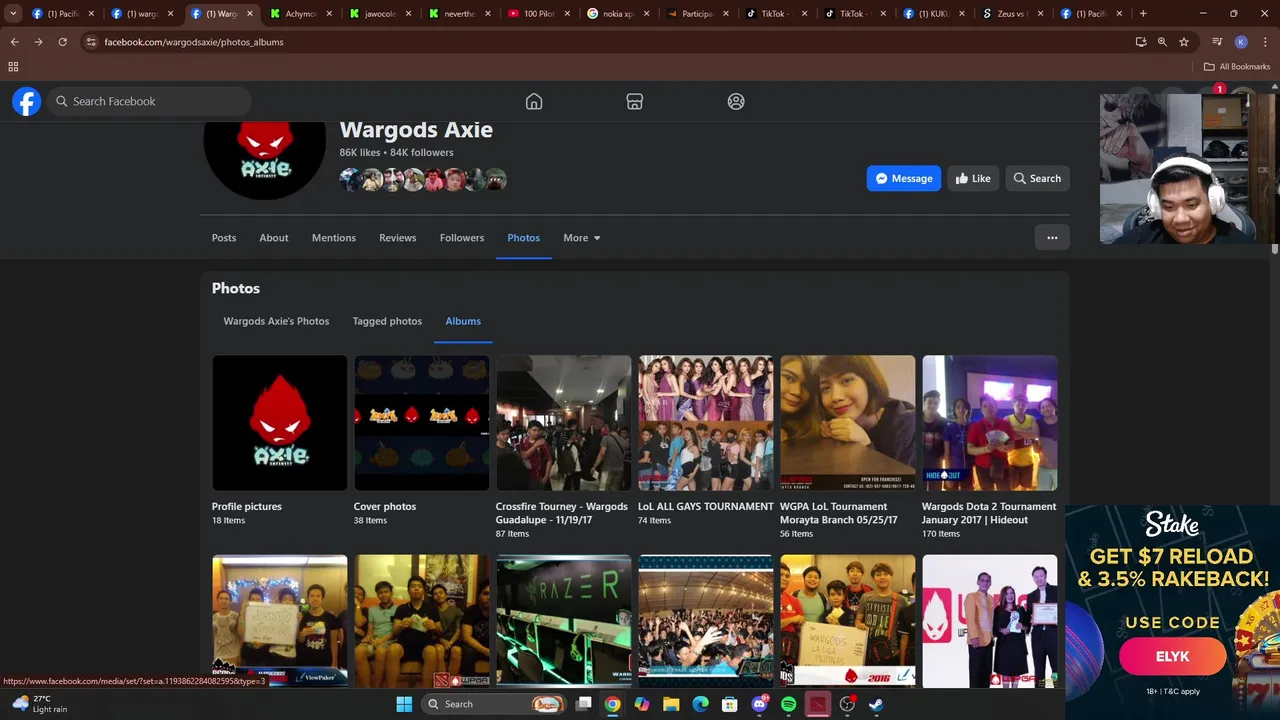Open Chrome zoom magnifier icon
Screen dimensions: 1280x720
(1162, 42)
